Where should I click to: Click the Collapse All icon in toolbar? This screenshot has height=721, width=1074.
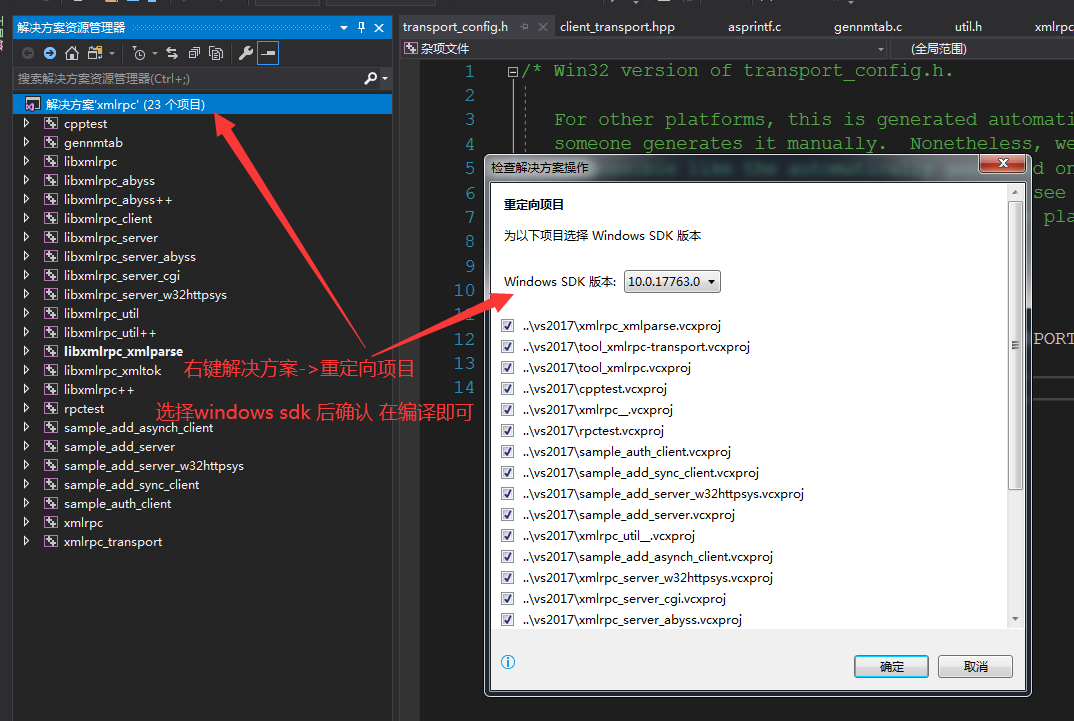[195, 54]
